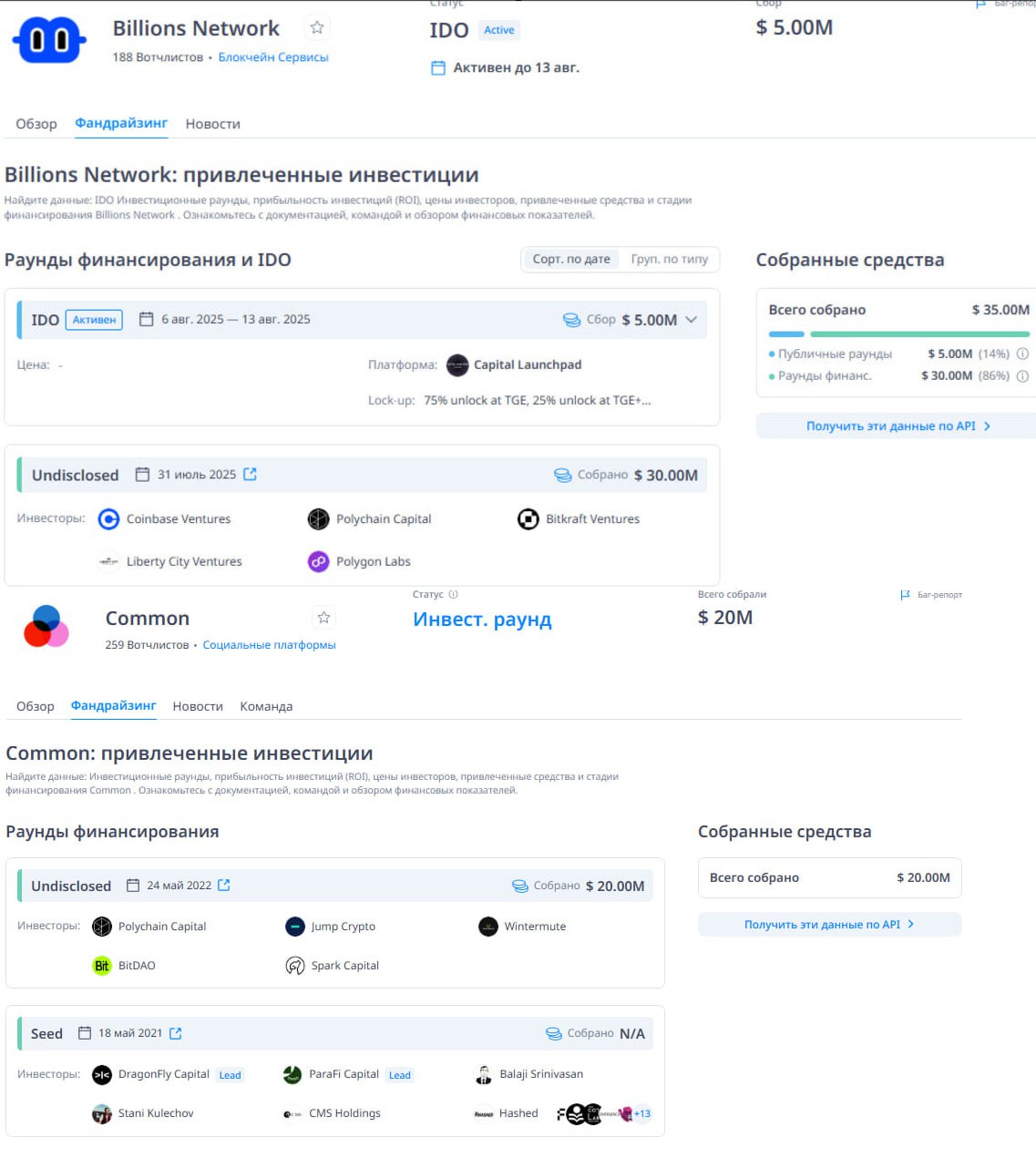
Task: Click the green funding rounds progress bar
Action: point(919,334)
